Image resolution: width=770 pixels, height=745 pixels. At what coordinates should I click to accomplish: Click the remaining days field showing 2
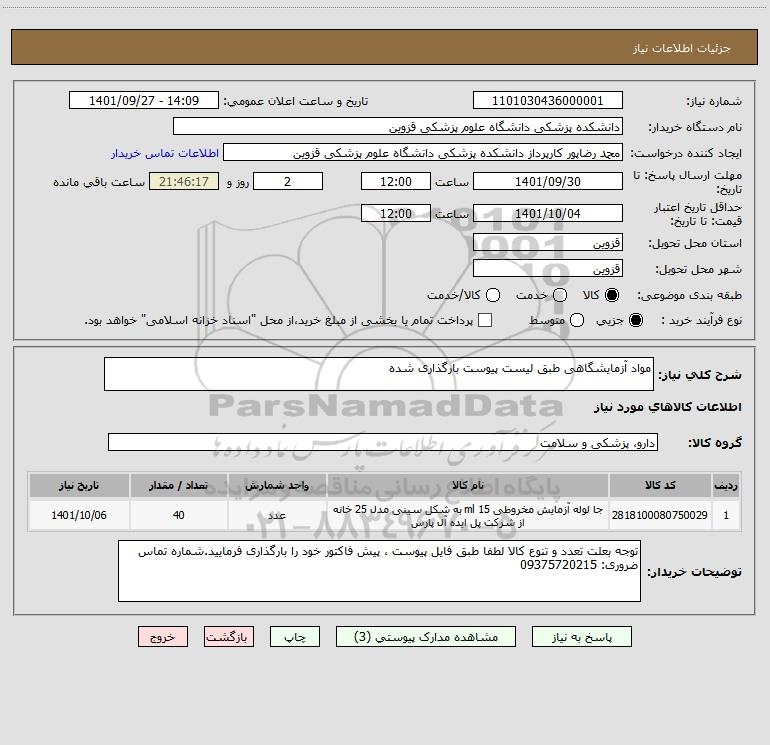coord(288,182)
